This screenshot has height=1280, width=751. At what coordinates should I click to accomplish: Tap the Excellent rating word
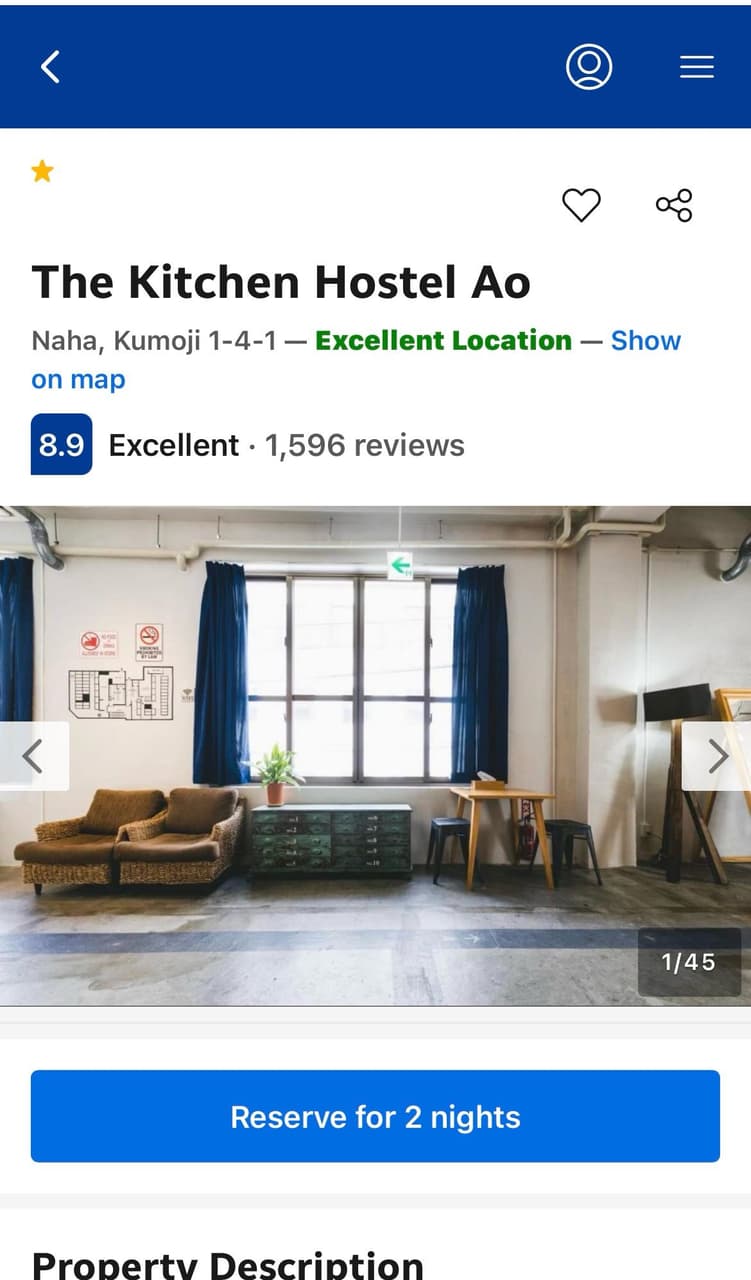click(174, 445)
